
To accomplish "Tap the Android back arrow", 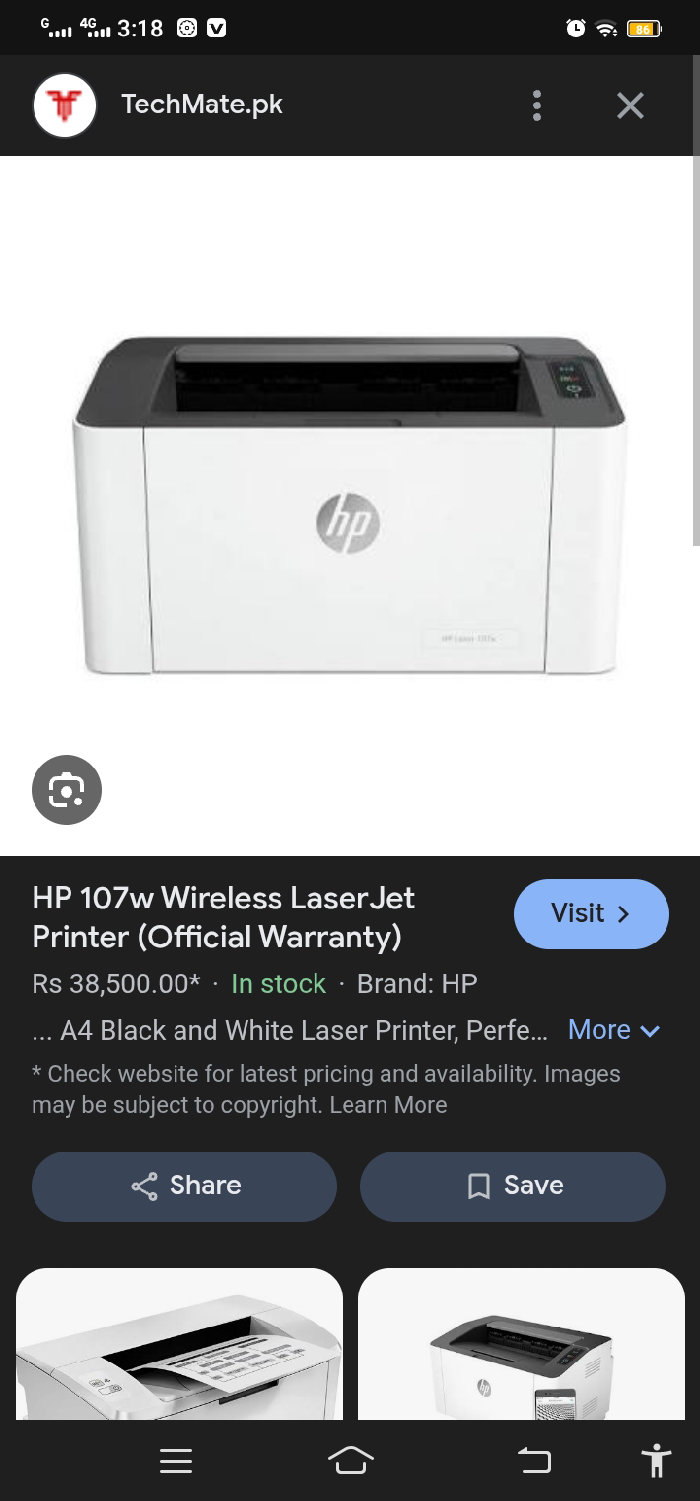I will (534, 1461).
